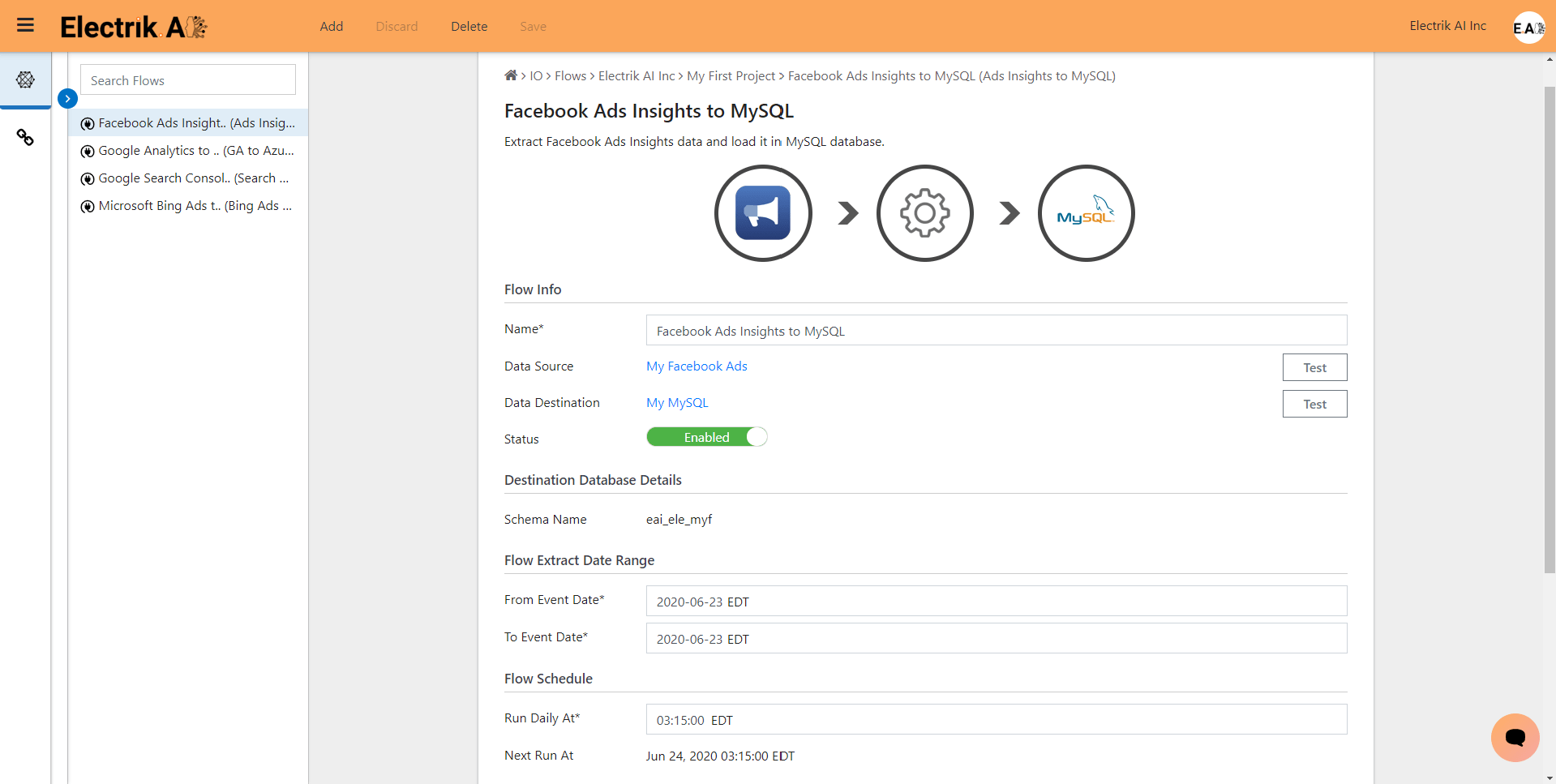Click inside the Search Flows field

coord(187,79)
